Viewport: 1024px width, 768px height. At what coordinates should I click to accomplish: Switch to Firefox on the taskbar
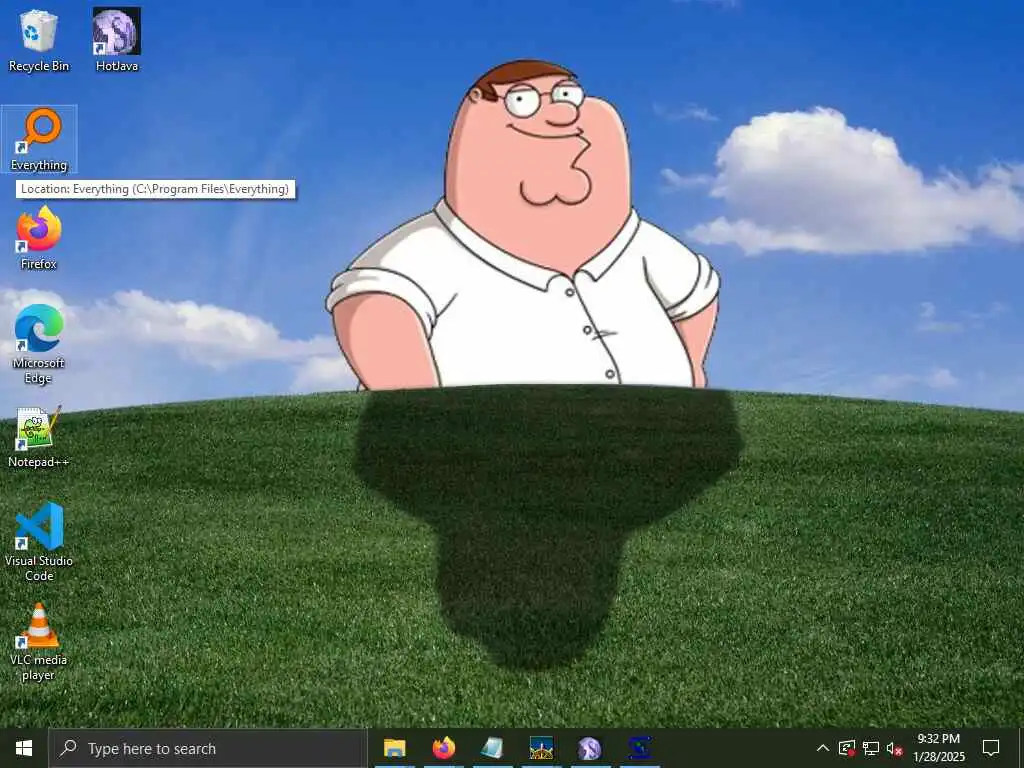coord(443,748)
